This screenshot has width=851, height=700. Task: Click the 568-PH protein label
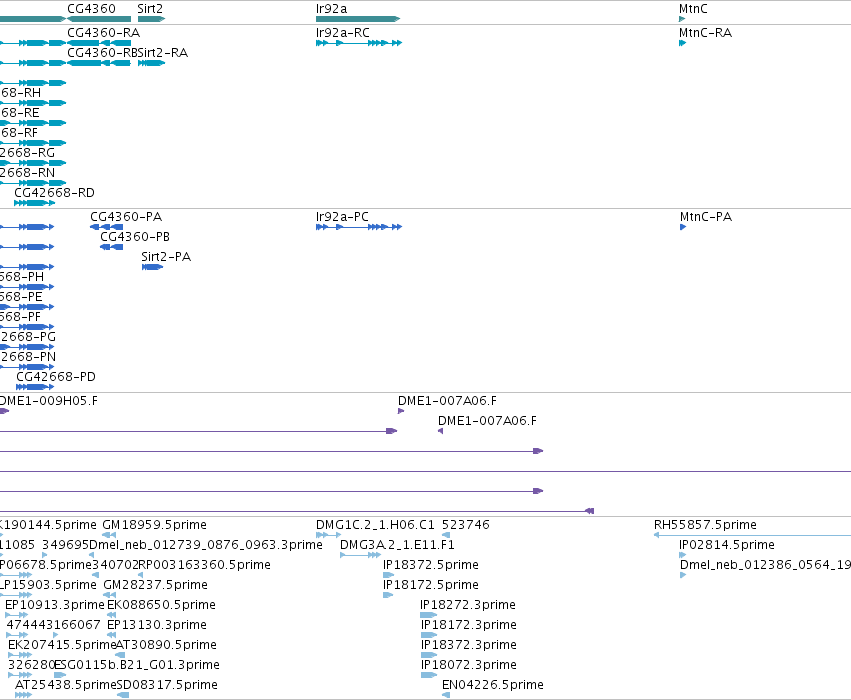(x=22, y=277)
